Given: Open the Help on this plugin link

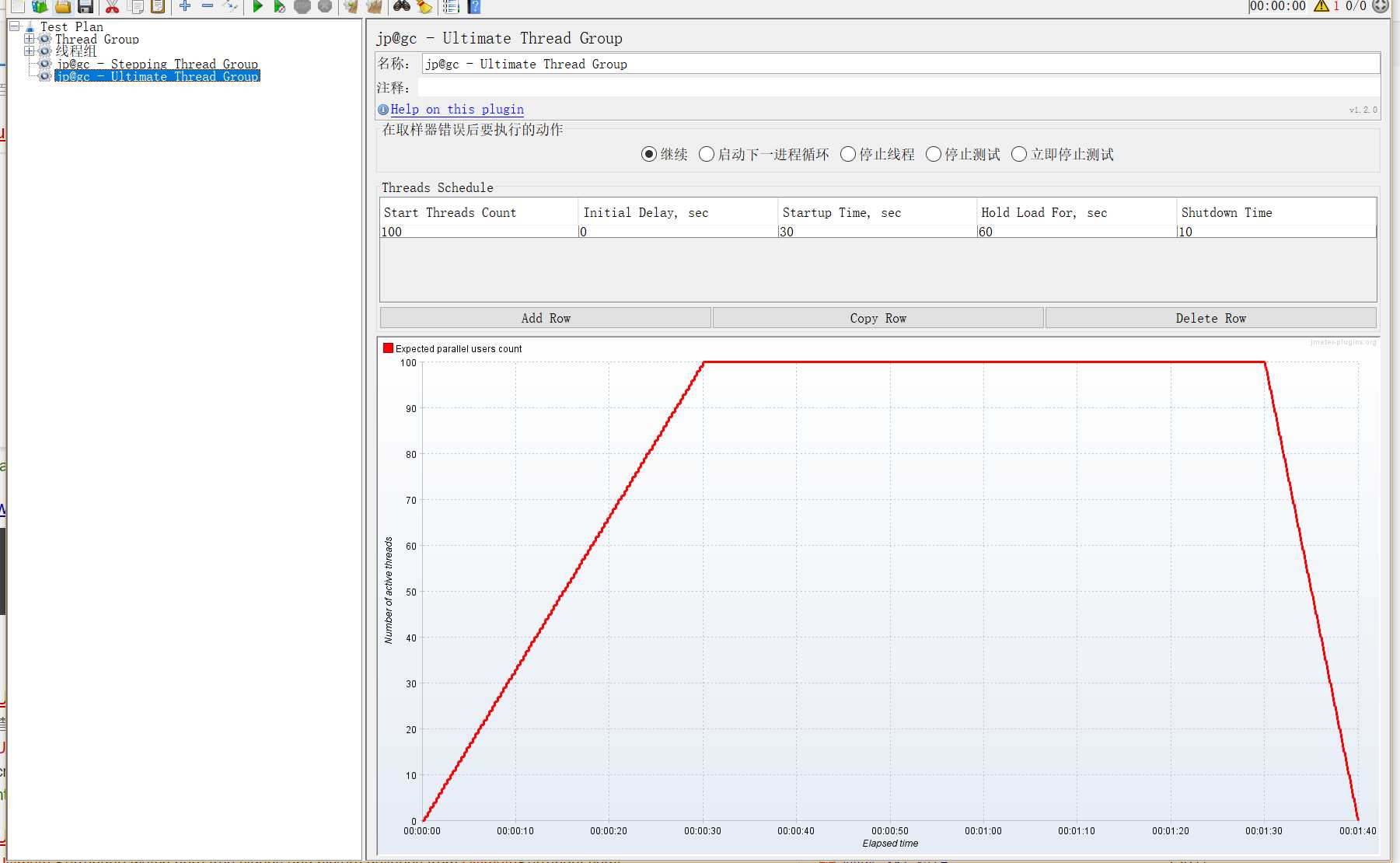Looking at the screenshot, I should 457,110.
